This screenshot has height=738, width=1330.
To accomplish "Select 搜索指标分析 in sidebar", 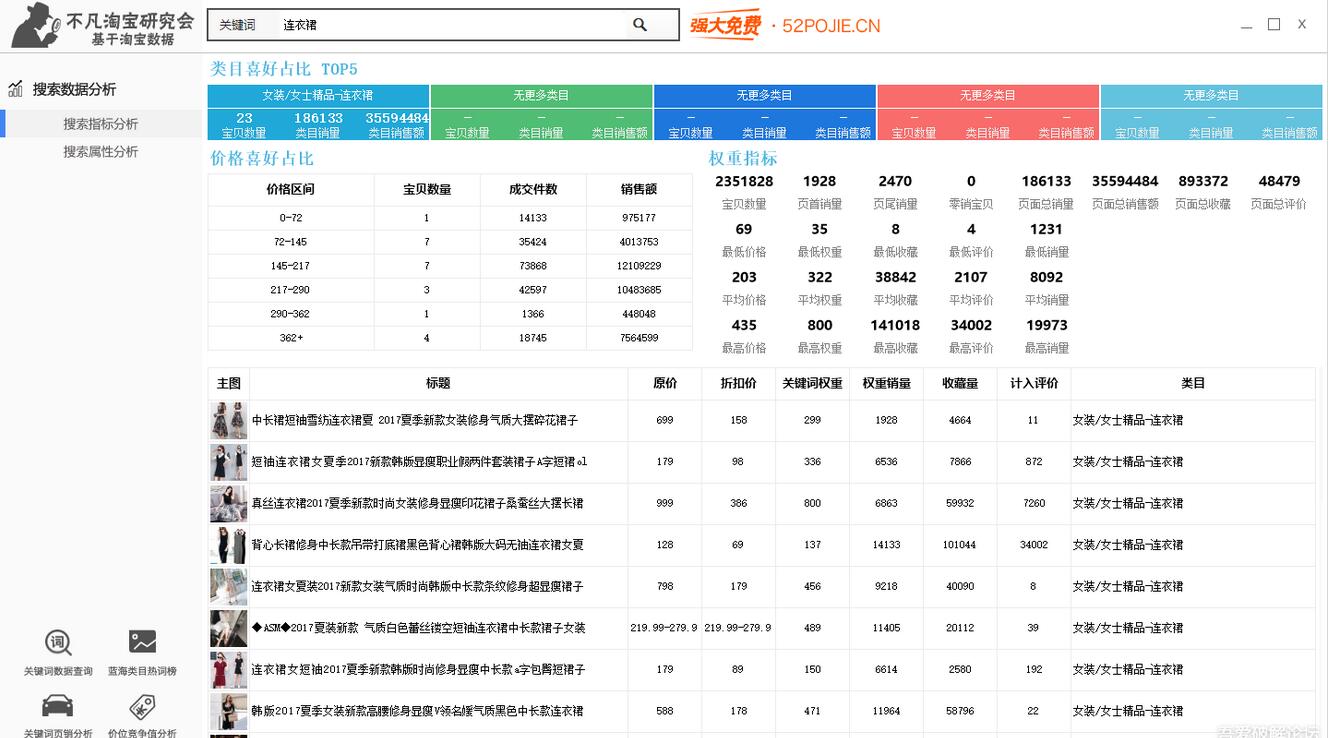I will pos(101,124).
